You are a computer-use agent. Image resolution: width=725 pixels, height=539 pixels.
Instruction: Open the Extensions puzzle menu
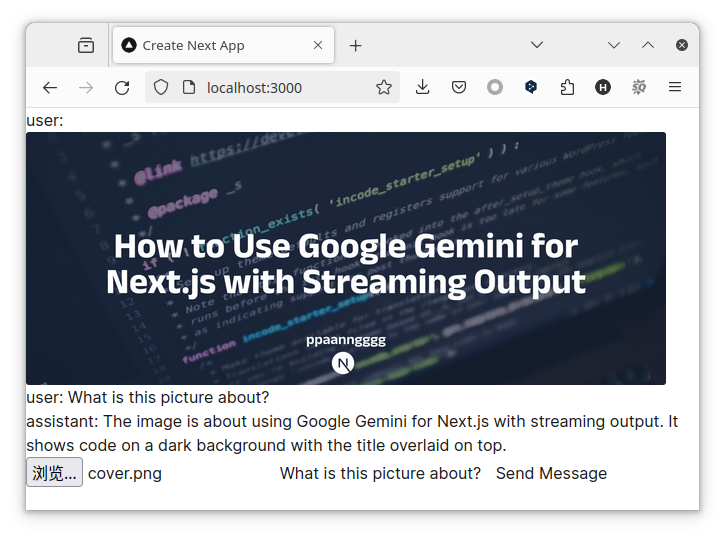click(x=567, y=87)
